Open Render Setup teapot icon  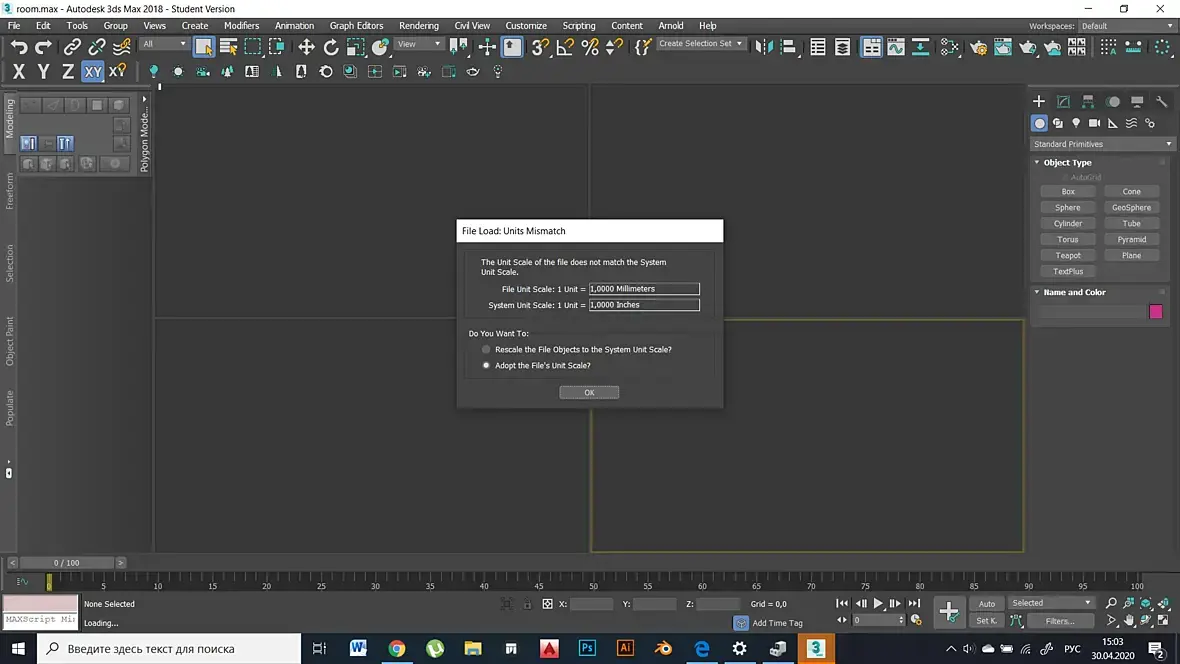pyautogui.click(x=979, y=47)
